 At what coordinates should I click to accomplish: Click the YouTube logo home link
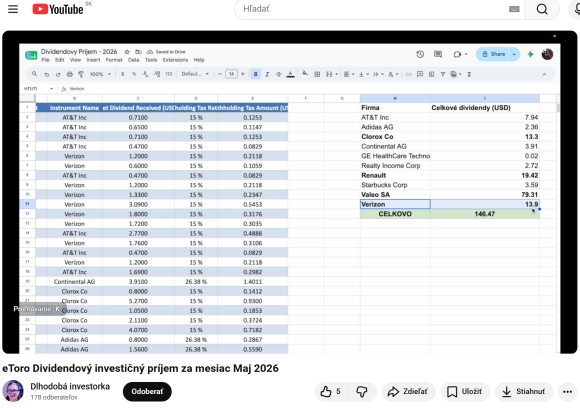[58, 9]
